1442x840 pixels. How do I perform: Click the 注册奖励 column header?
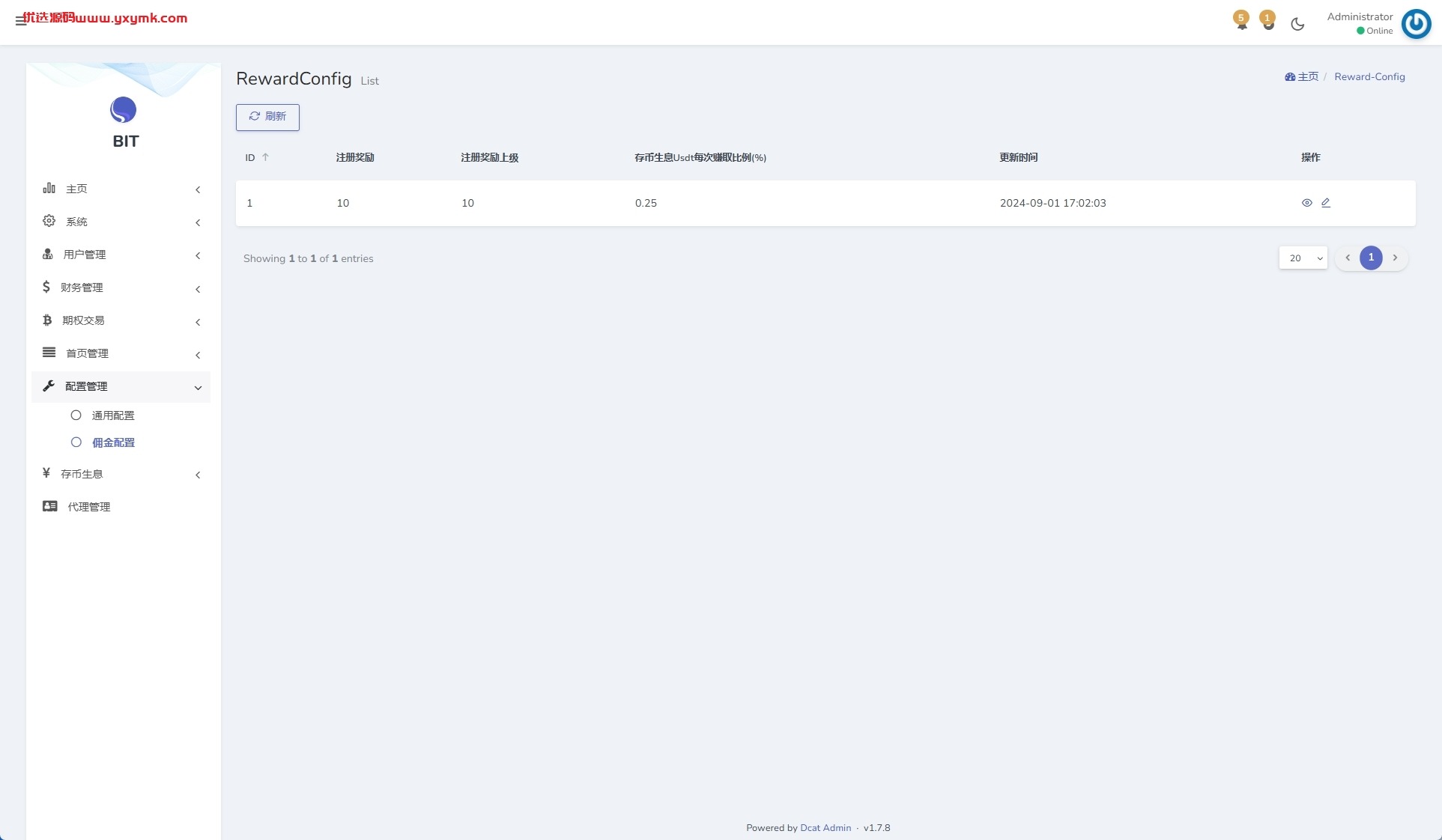(355, 157)
